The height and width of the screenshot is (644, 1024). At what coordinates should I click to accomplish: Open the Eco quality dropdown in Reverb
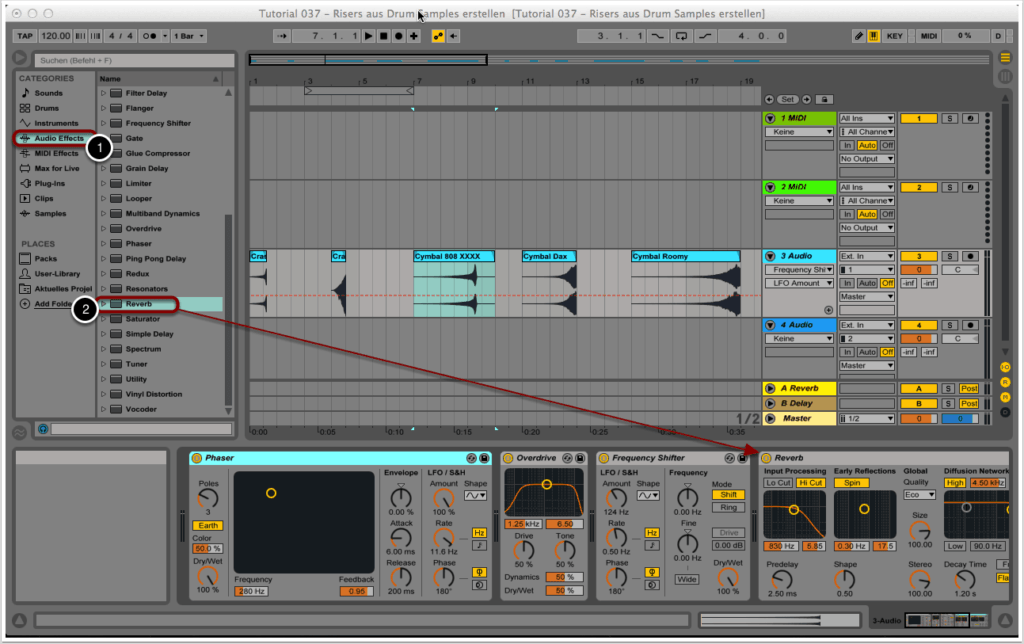pyautogui.click(x=919, y=495)
